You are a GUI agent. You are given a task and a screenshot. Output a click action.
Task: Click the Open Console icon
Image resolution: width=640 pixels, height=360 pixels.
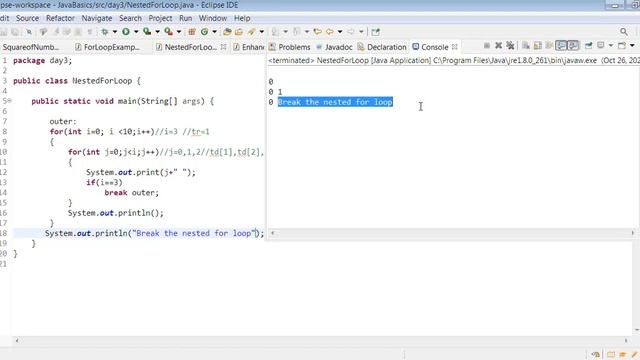(x=622, y=46)
